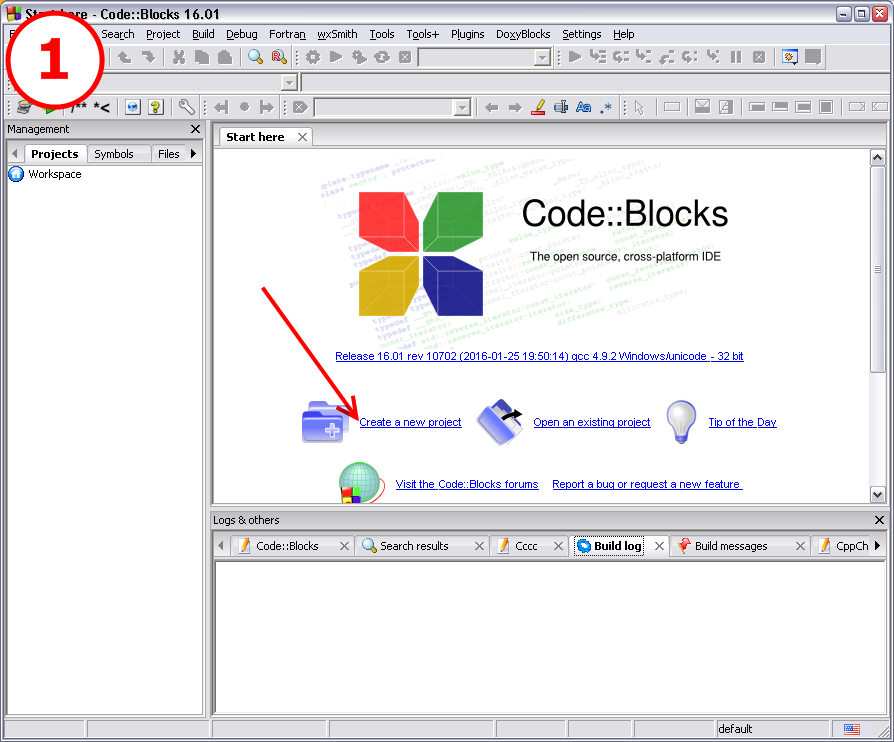Viewport: 894px width, 742px height.
Task: Click the Run play icon in build toolbar
Action: [336, 57]
